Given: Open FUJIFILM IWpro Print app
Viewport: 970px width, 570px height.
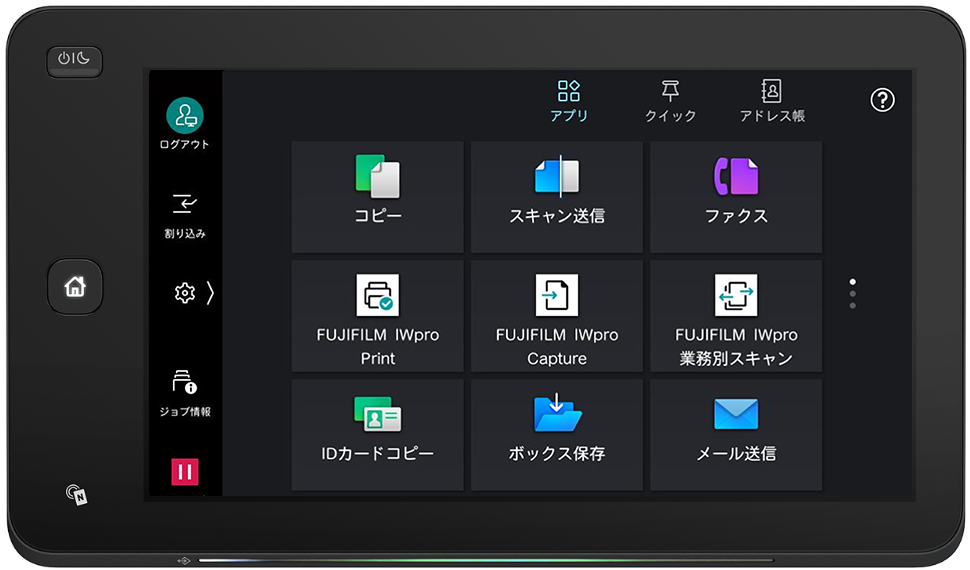Looking at the screenshot, I should point(377,316).
